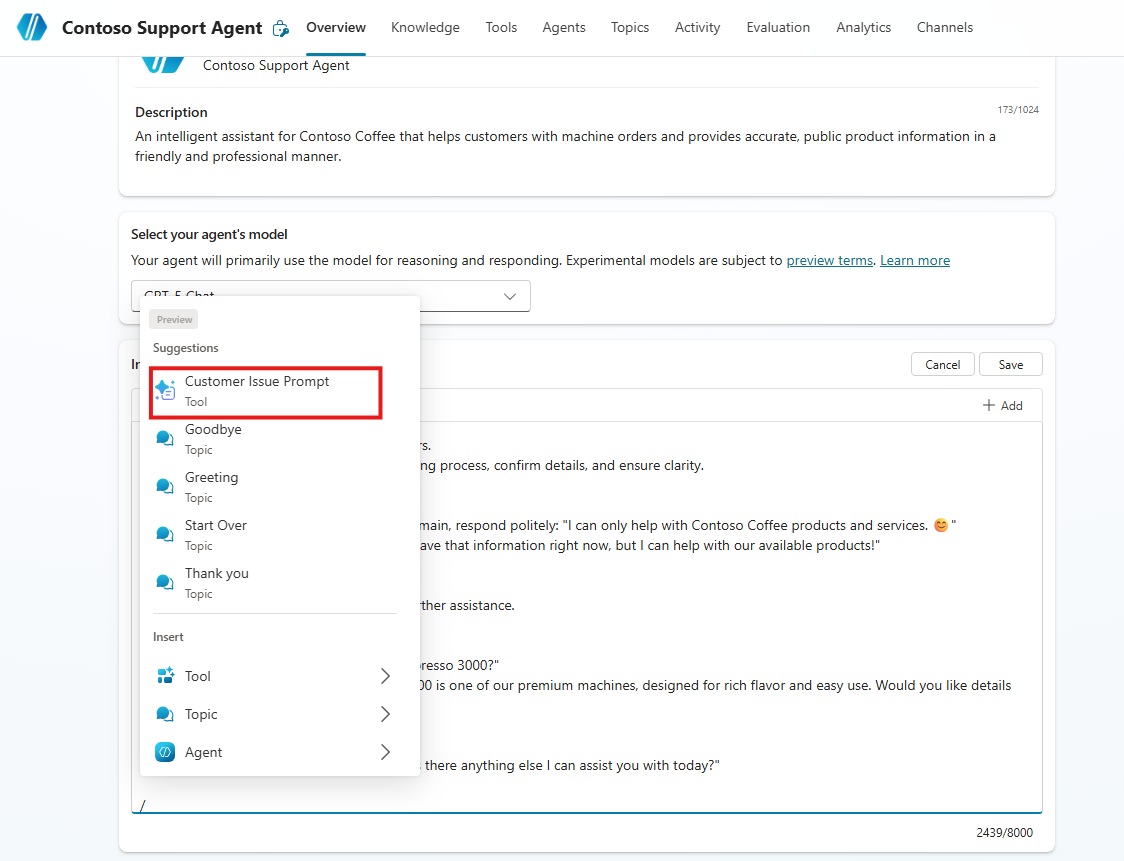This screenshot has height=861, width=1124.
Task: Expand the Topic insert submenu arrow
Action: (385, 714)
